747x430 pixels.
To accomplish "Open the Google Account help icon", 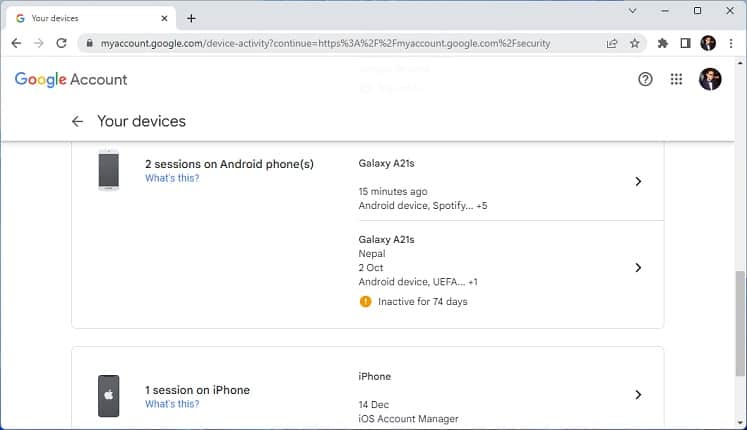I will click(645, 79).
